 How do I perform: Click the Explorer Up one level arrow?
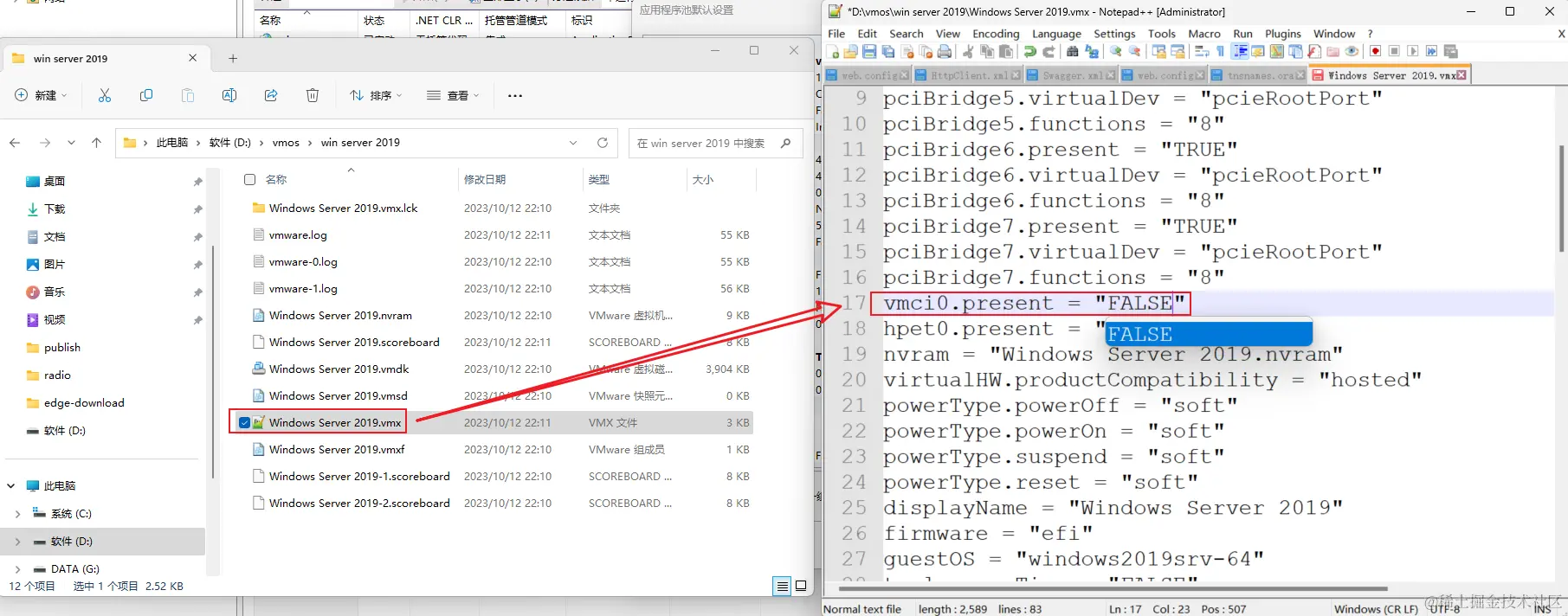[96, 143]
